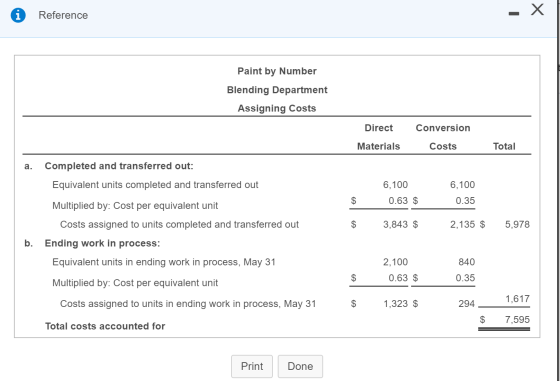
Task: Click the 294 conversion cost value
Action: click(x=467, y=304)
